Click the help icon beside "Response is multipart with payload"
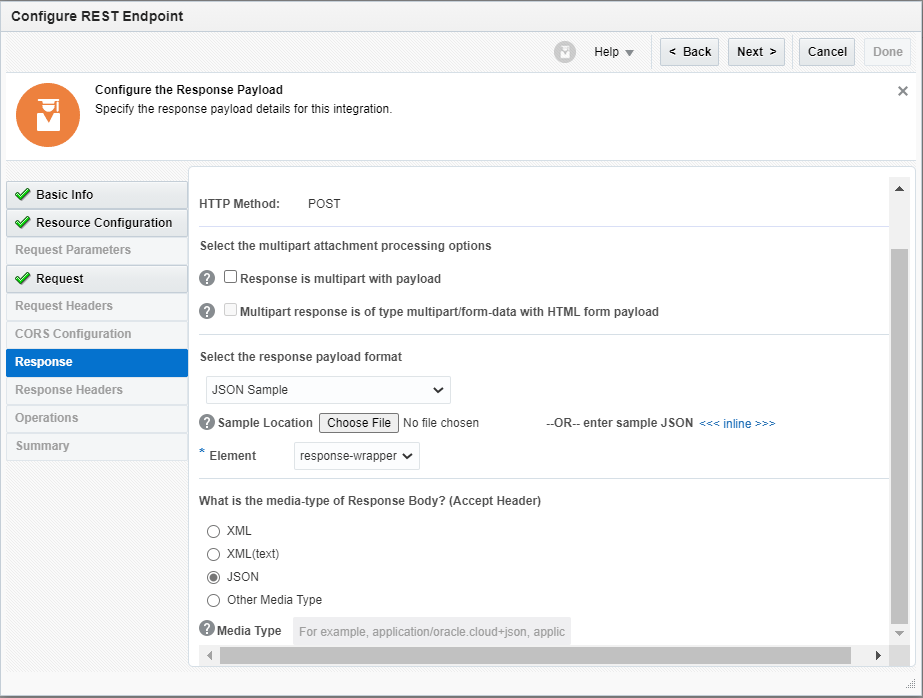Screen dimensions: 923x698 click(206, 277)
